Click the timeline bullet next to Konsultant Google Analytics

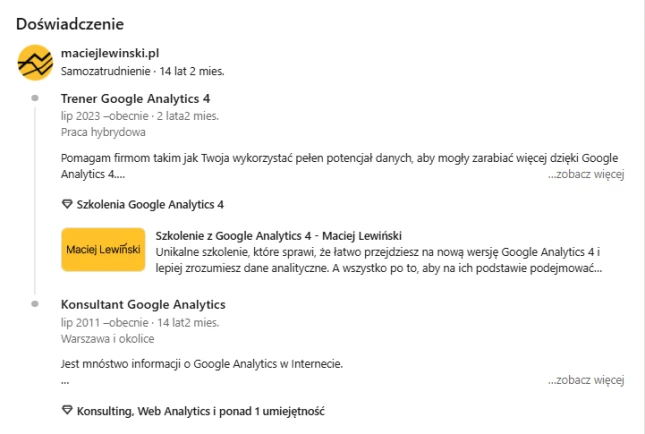click(x=35, y=304)
